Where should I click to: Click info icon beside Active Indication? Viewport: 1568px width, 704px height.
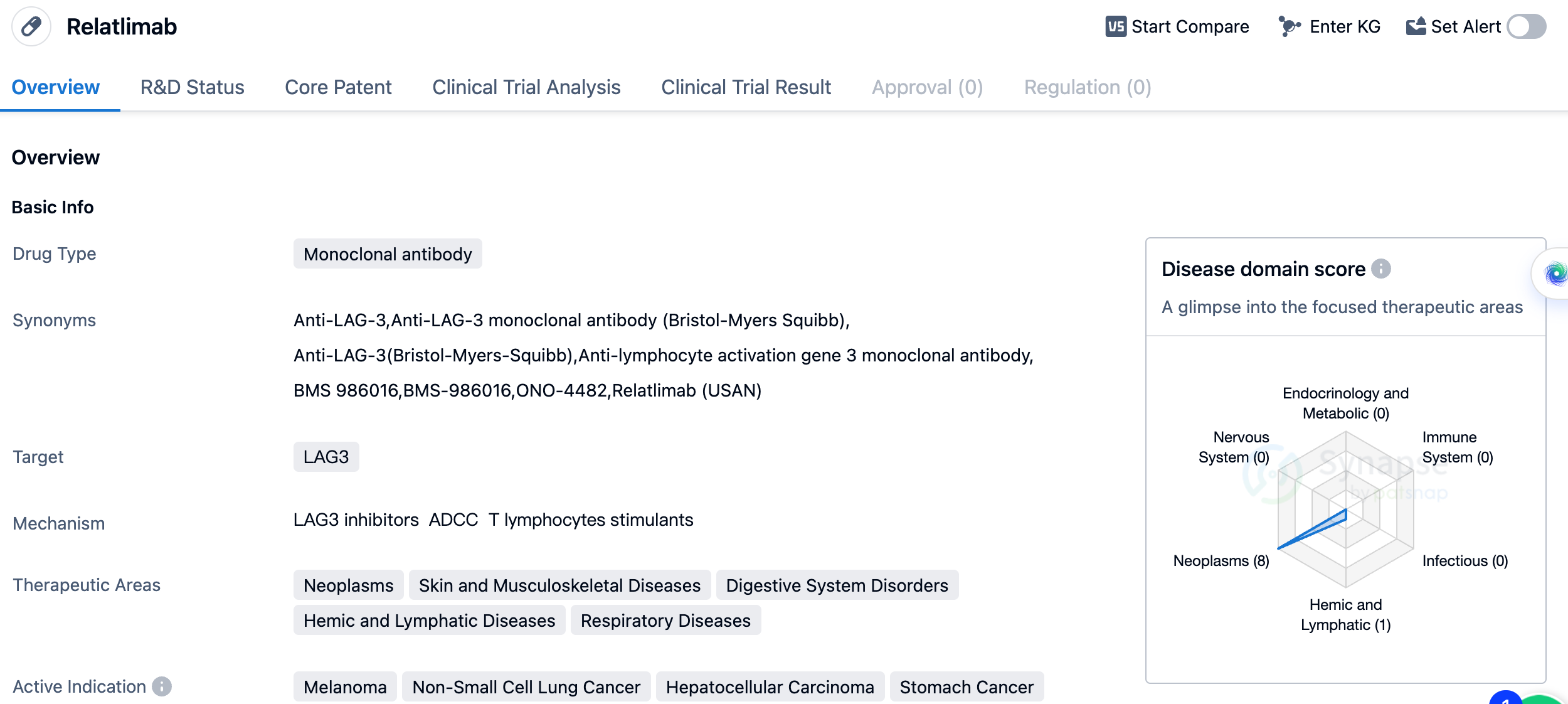[x=162, y=686]
